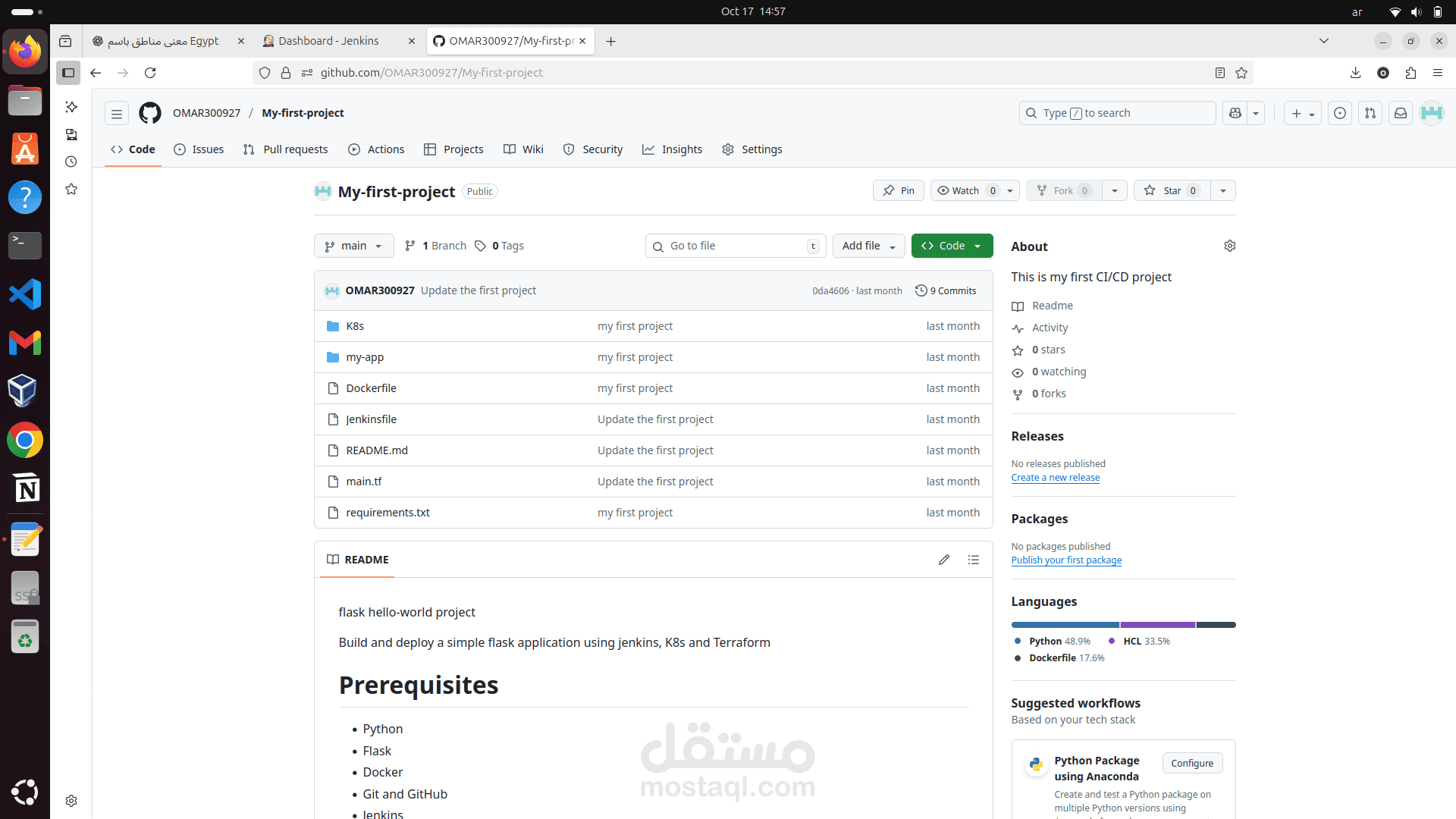1456x819 pixels.
Task: Switch to the Issues tab
Action: [199, 149]
